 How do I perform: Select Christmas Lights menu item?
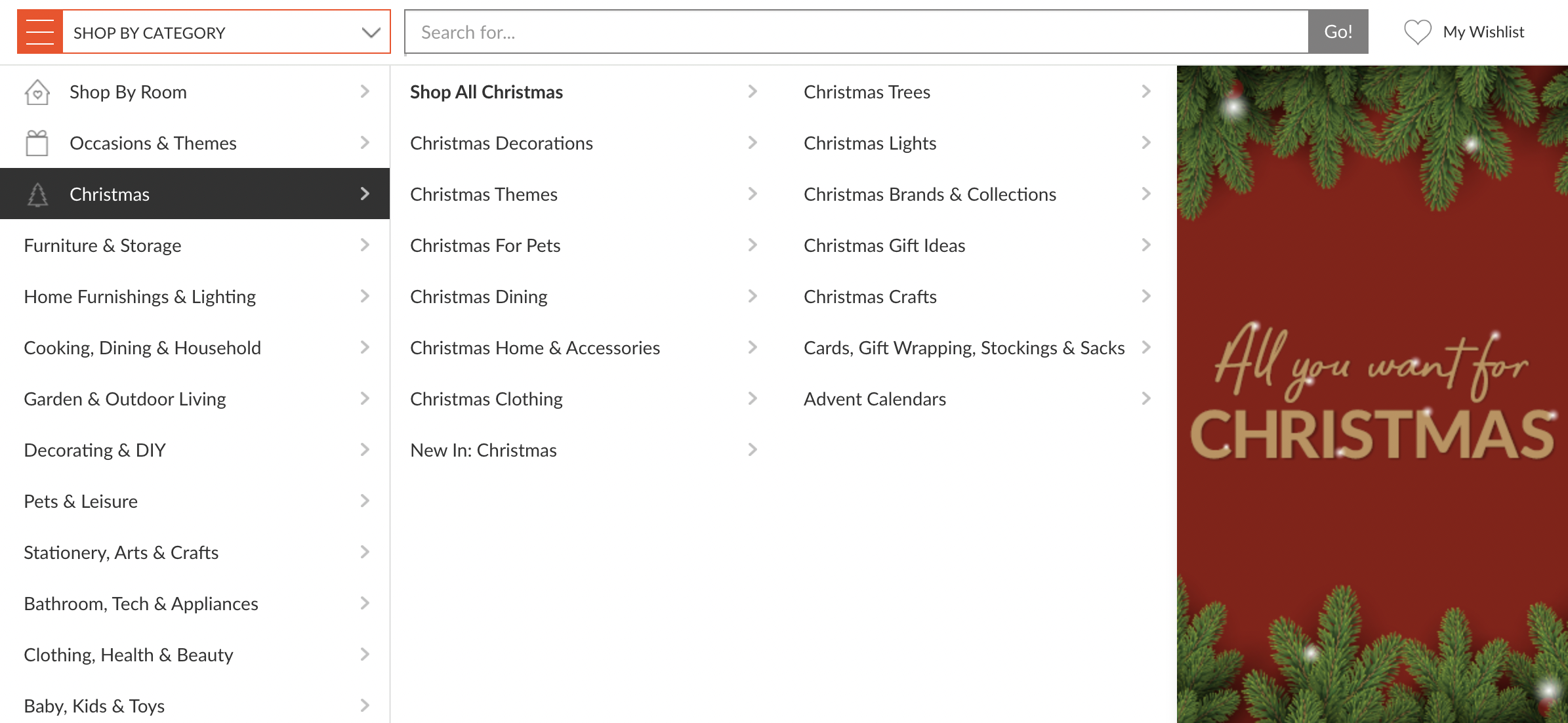point(870,143)
